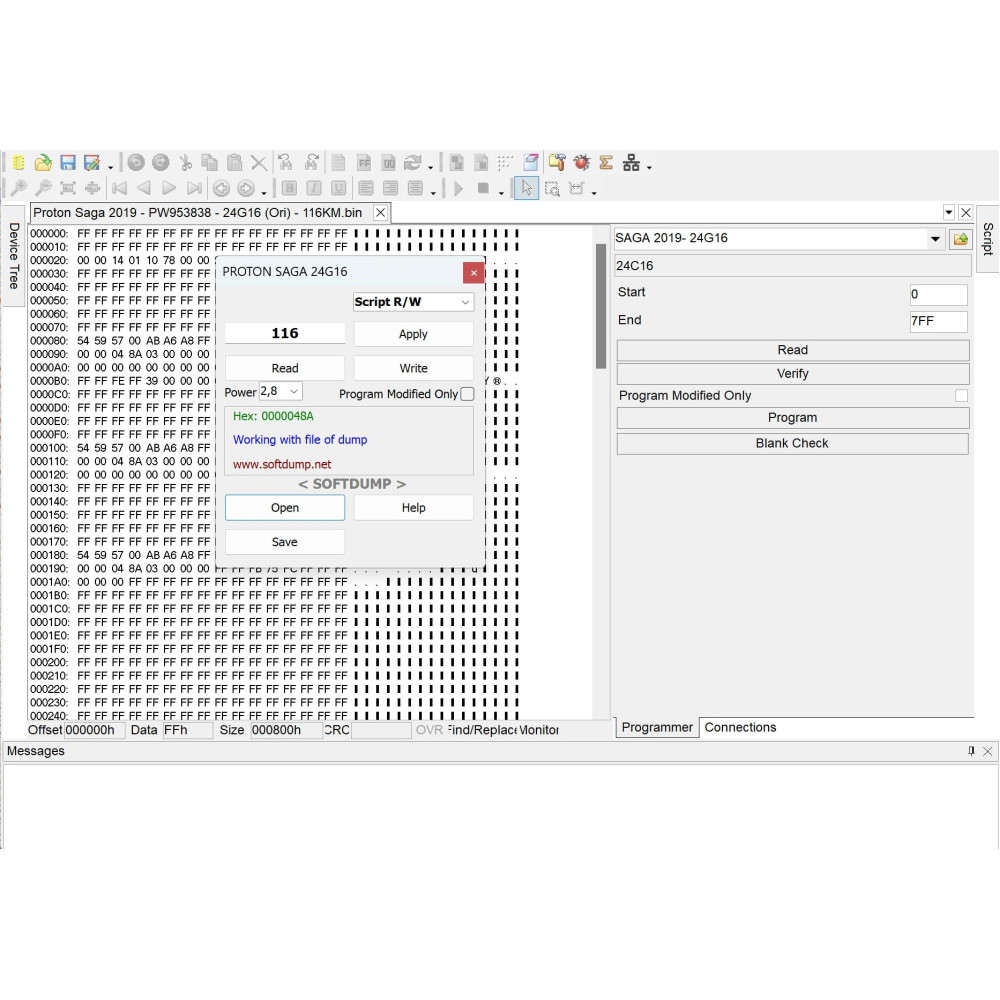Close the PROTON SAGA 24G16 dialog
This screenshot has width=1000, height=1000.
[x=473, y=273]
